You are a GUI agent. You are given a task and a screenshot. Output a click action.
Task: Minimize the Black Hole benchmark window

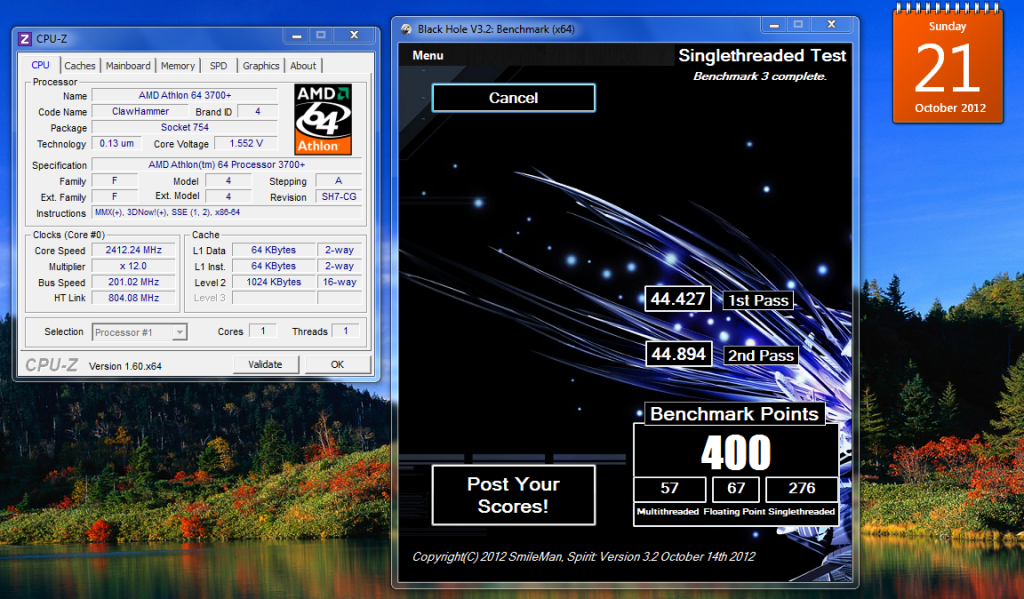click(774, 25)
